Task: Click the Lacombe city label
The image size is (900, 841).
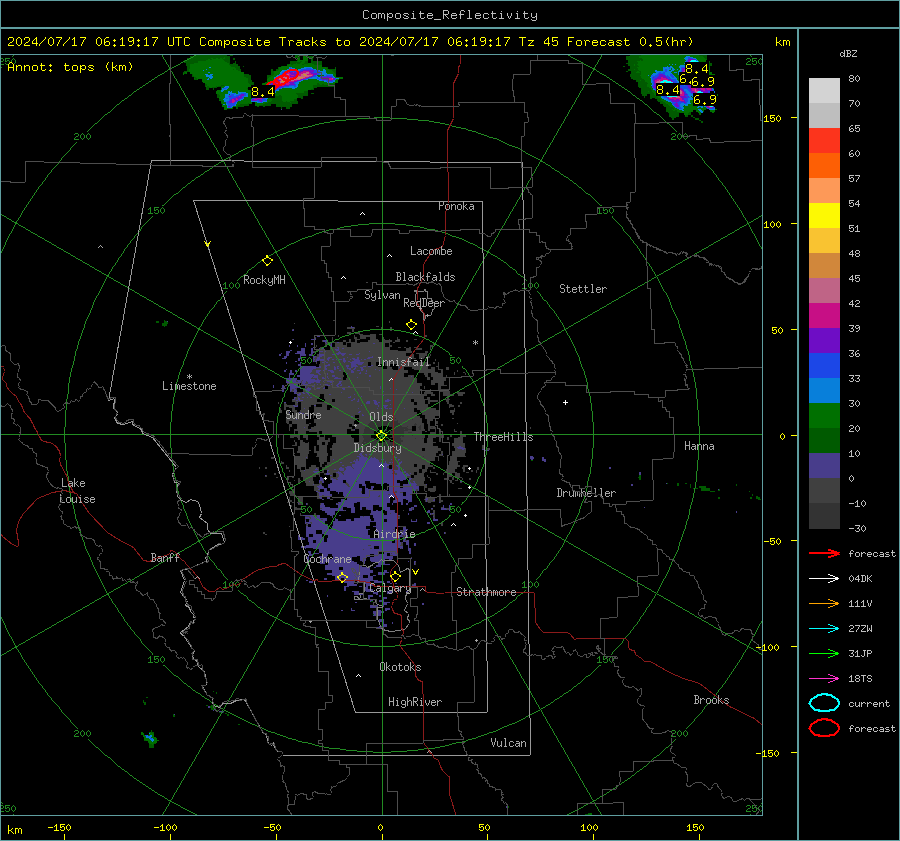Action: [431, 251]
